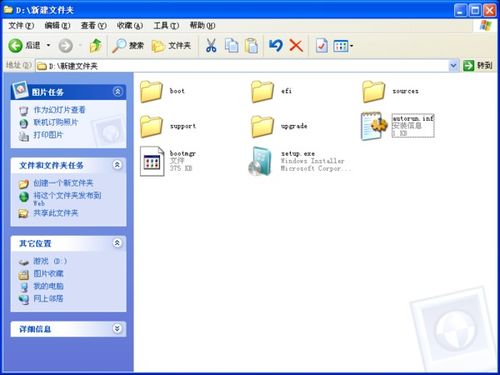Viewport: 500px width, 375px height.
Task: Toggle the Folders (文件夹) pane
Action: coord(171,46)
